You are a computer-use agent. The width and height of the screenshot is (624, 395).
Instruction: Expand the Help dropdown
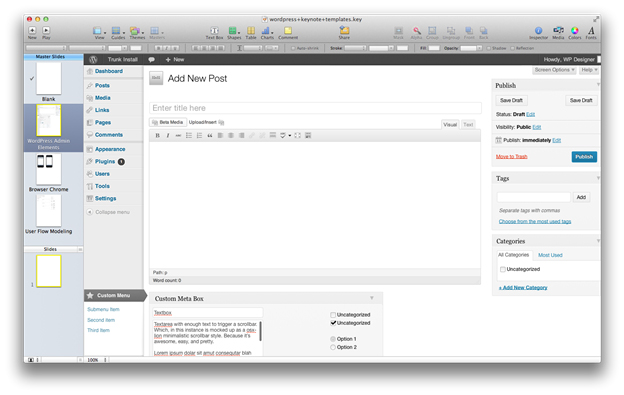pyautogui.click(x=589, y=70)
